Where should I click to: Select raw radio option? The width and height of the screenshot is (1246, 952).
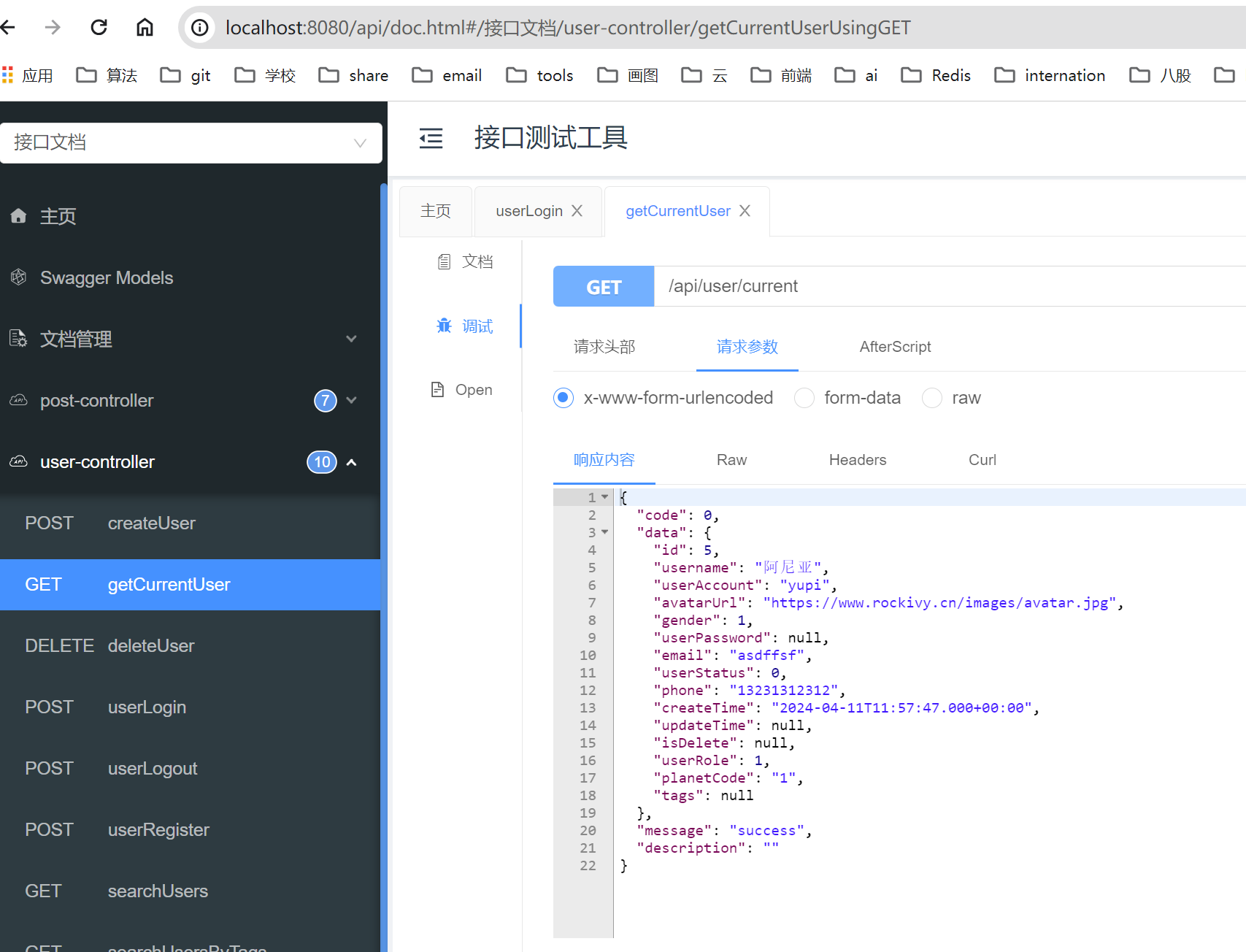click(x=932, y=398)
